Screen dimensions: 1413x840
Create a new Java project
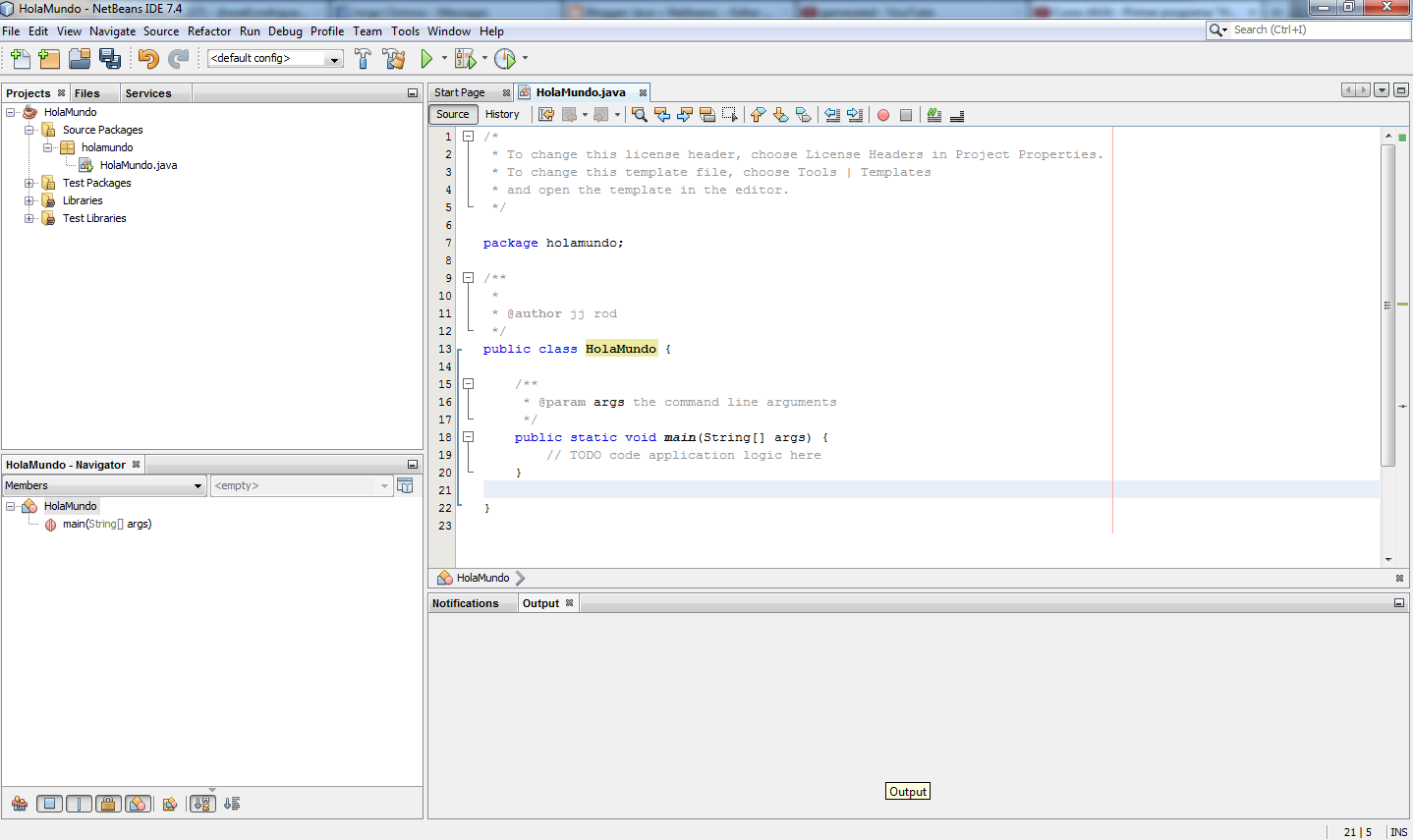tap(49, 58)
